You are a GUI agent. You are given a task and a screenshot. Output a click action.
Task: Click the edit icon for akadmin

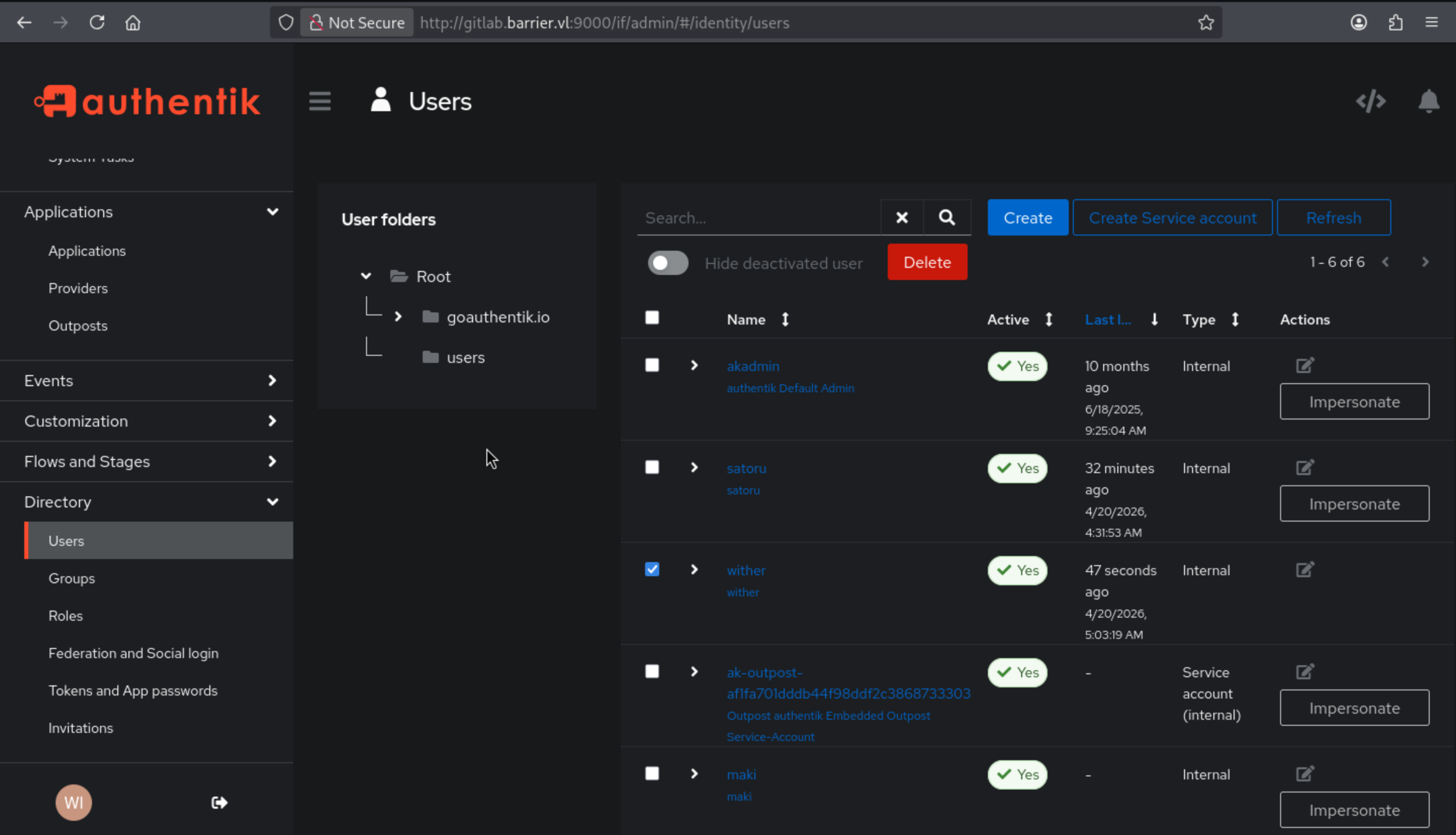(x=1305, y=365)
